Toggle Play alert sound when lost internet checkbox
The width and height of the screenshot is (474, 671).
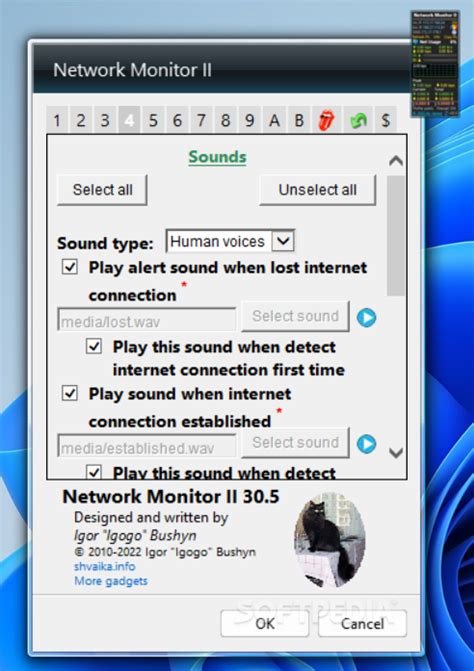[x=70, y=267]
